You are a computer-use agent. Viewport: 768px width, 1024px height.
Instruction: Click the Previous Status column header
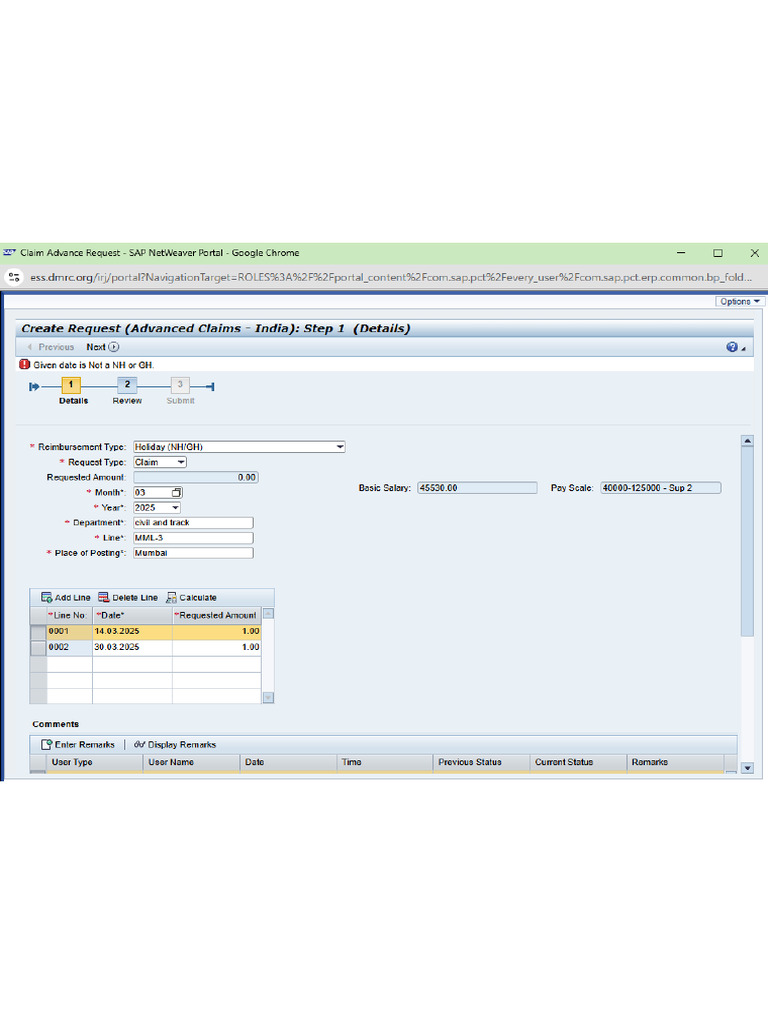point(481,762)
